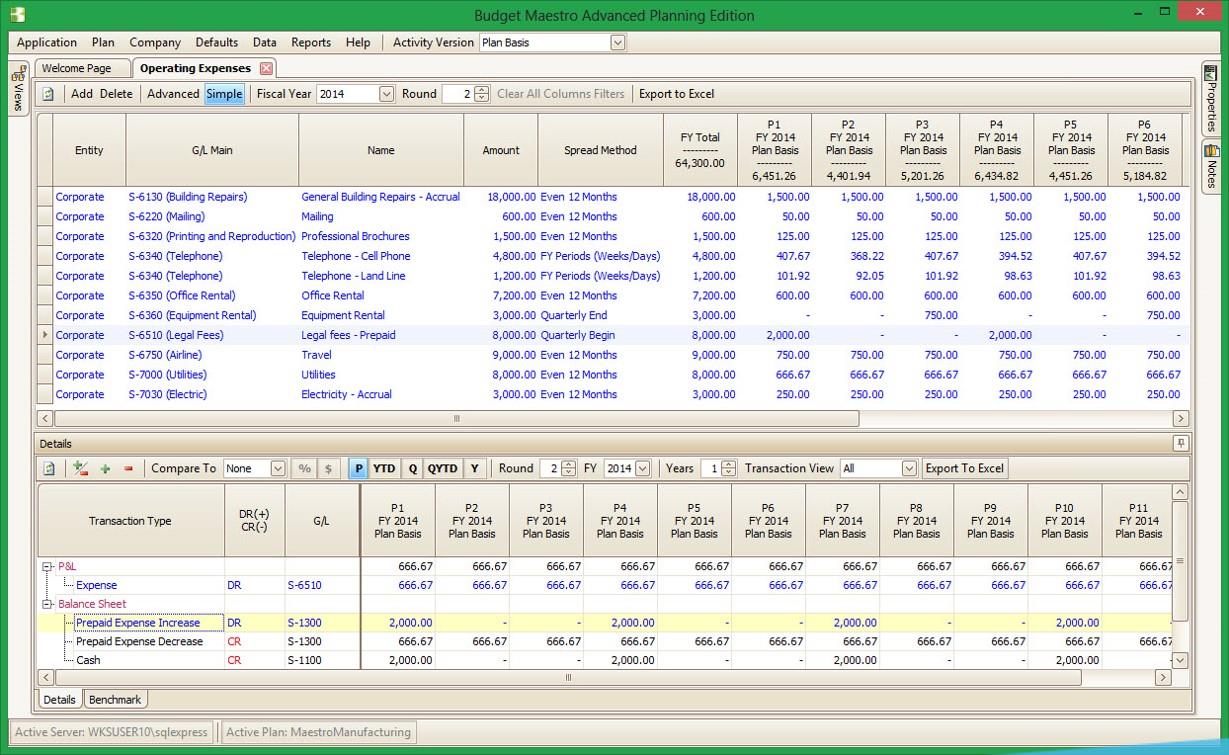The image size is (1229, 755).
Task: Switch to the Welcome Page tab
Action: (x=83, y=68)
